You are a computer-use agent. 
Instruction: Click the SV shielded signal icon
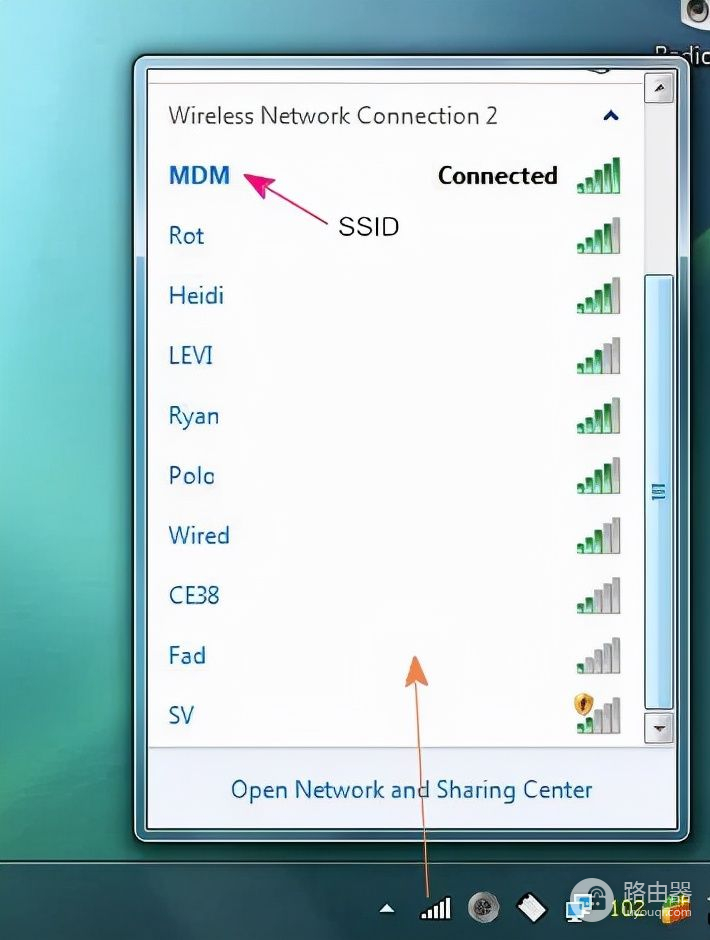point(597,714)
